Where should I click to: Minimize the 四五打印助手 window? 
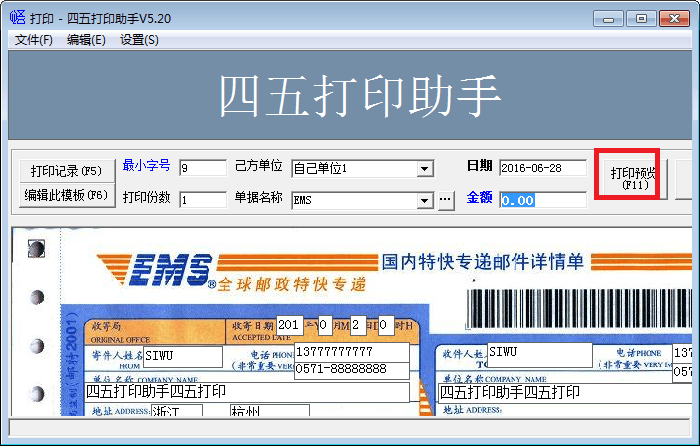click(608, 19)
